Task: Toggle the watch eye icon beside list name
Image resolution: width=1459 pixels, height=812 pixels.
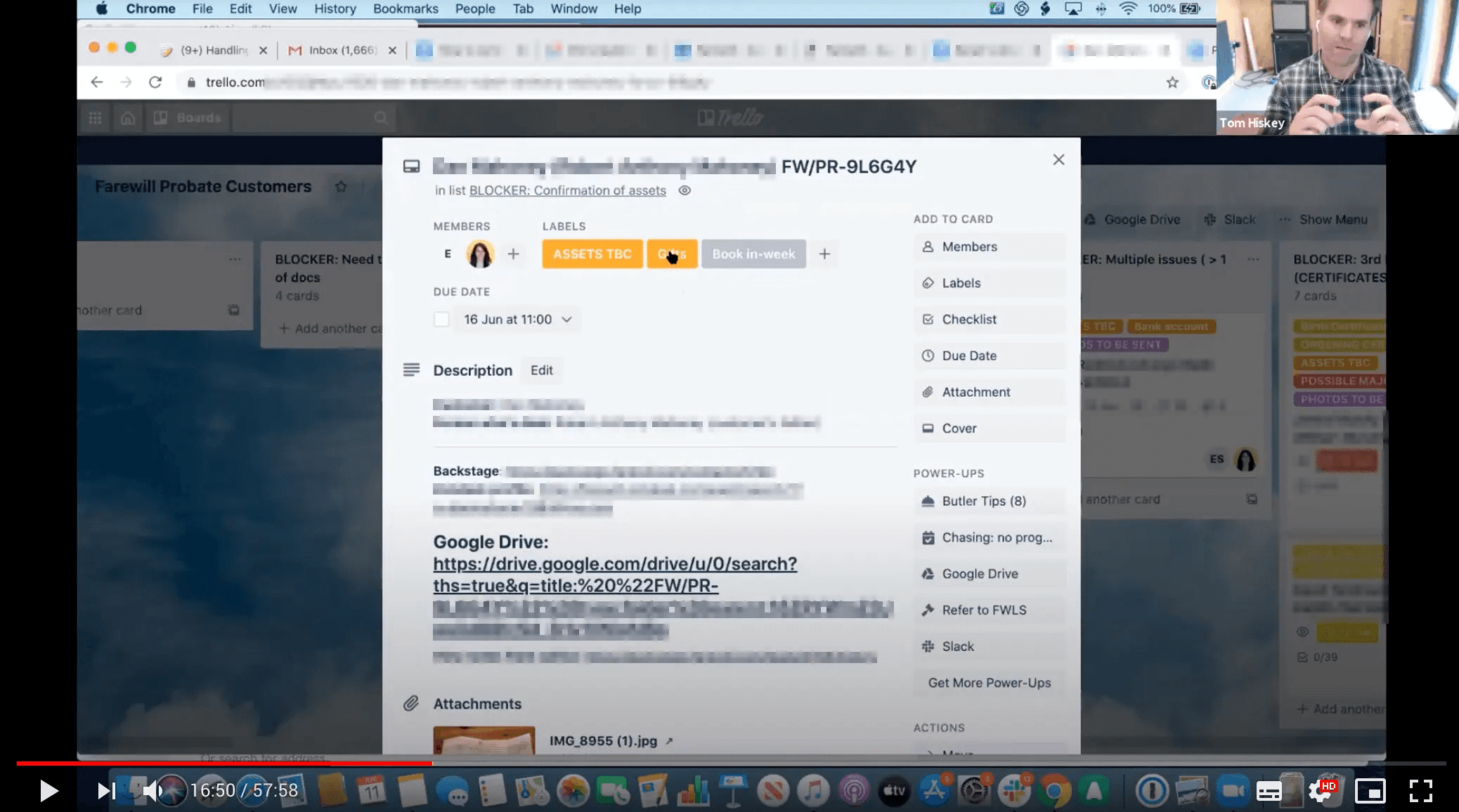Action: point(685,190)
